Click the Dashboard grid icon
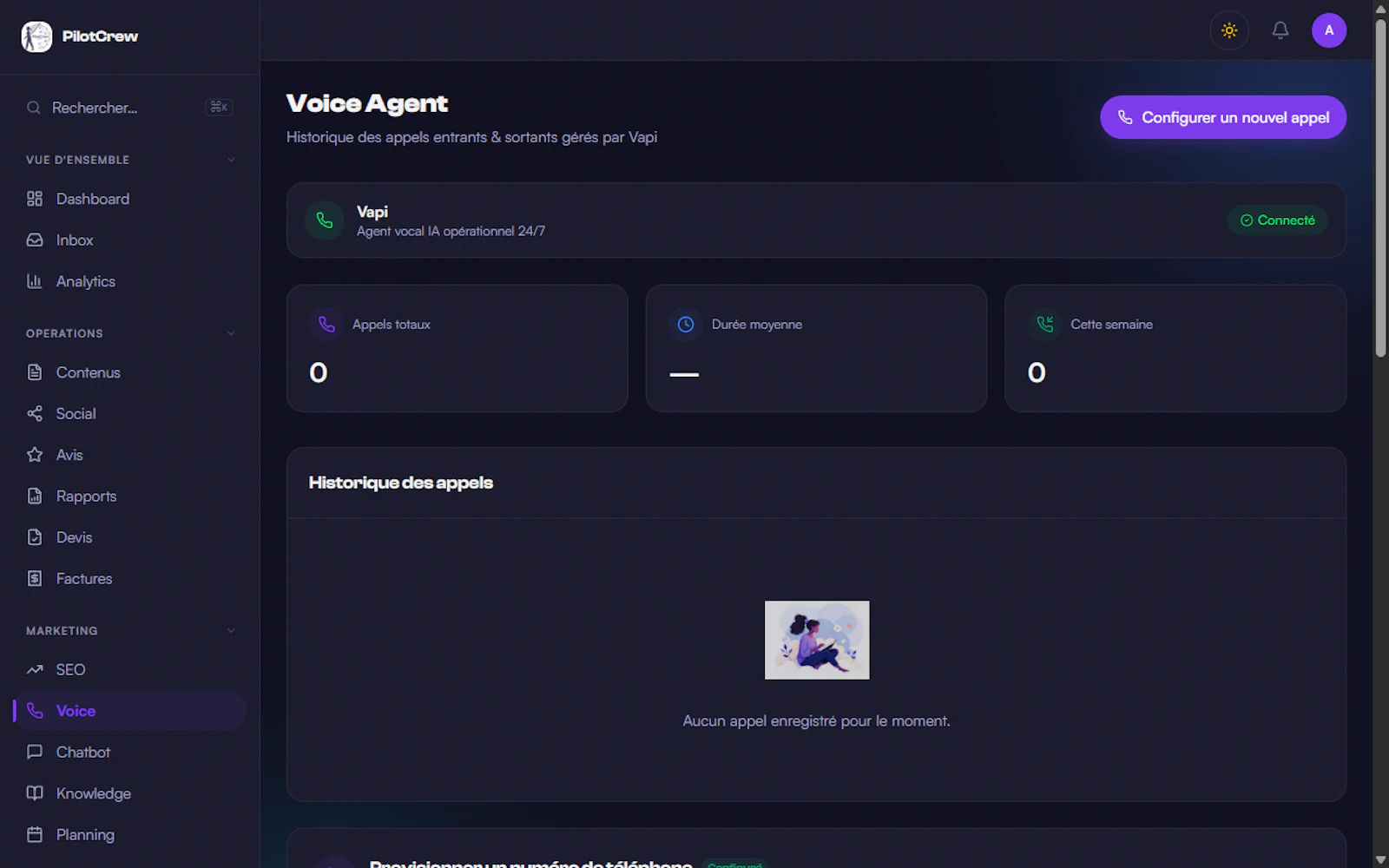1389x868 pixels. (35, 199)
